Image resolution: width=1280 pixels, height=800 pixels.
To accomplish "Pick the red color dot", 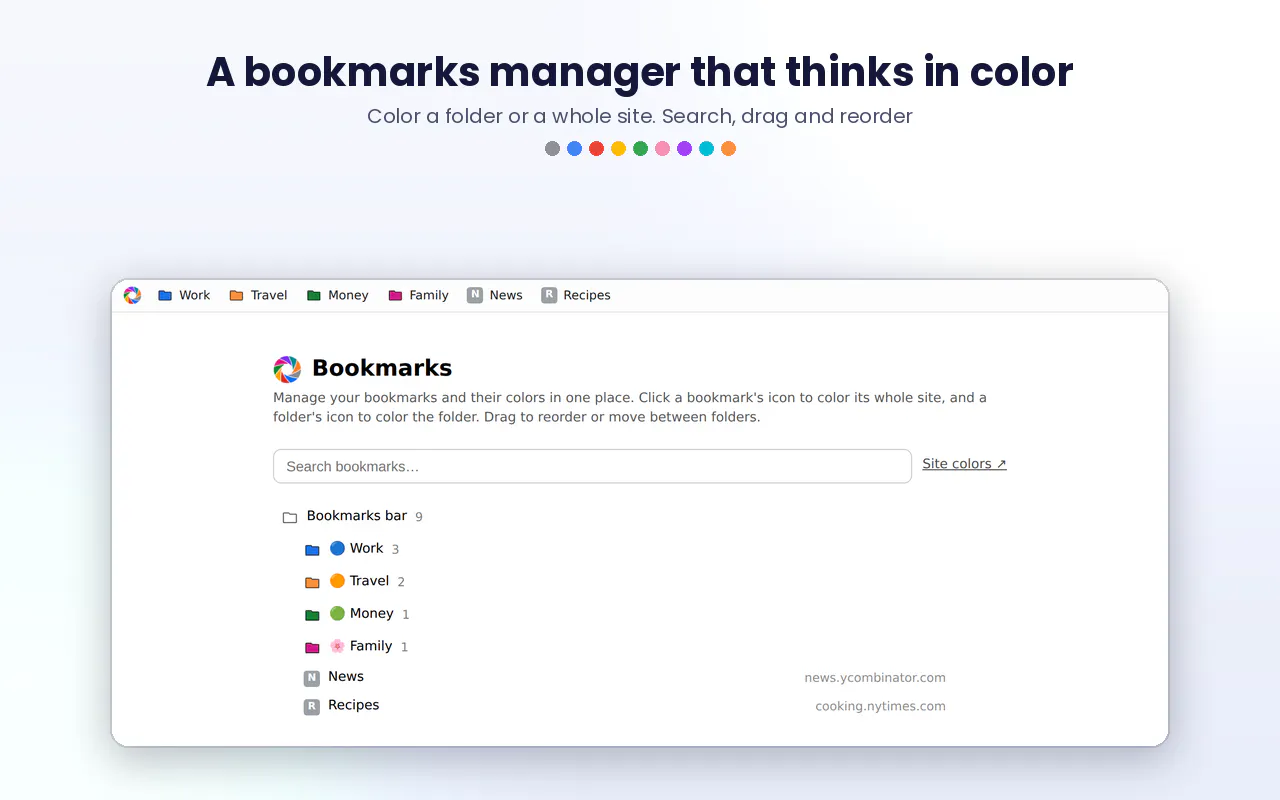I will click(596, 149).
